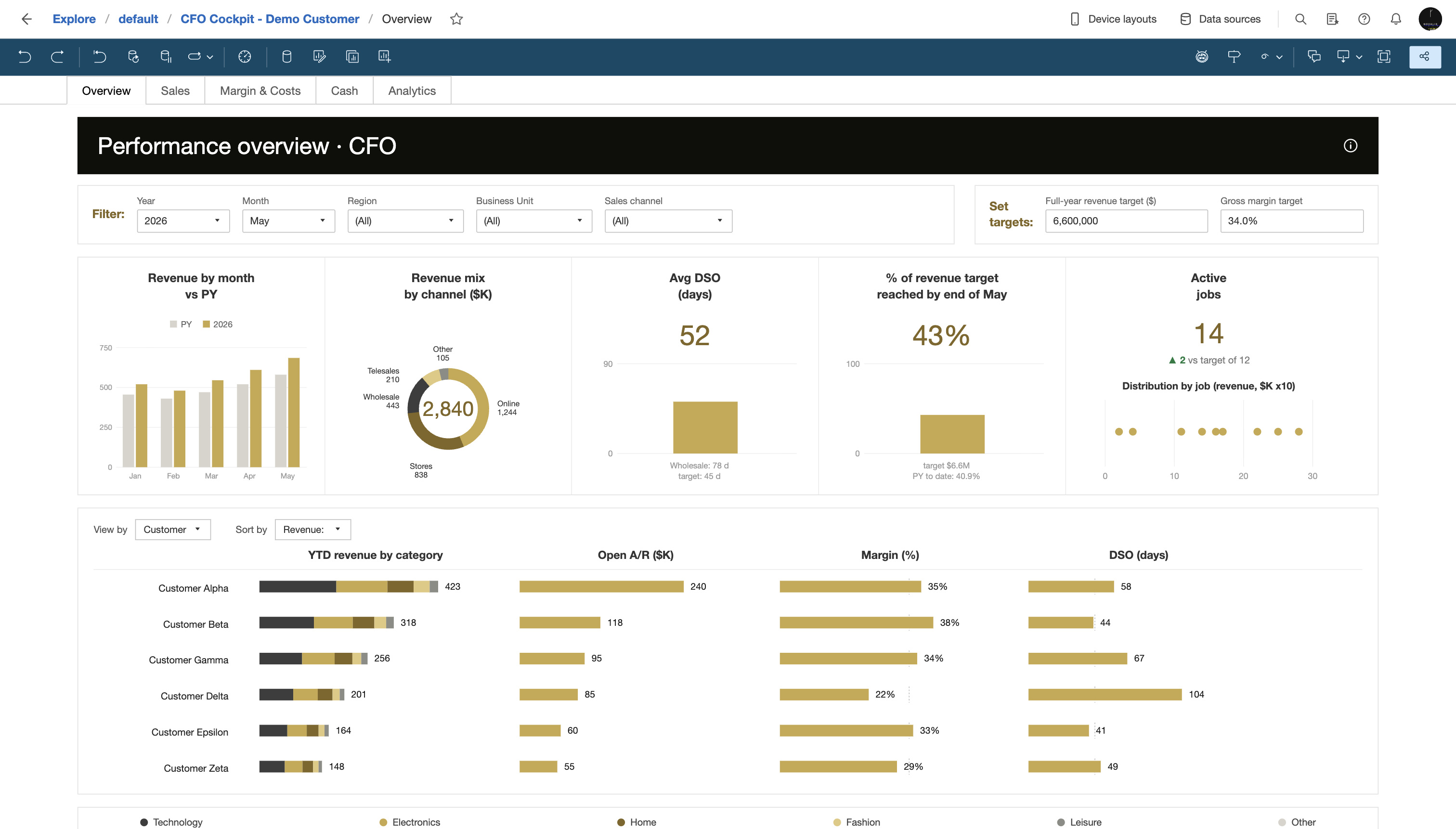Click Customer Delta DSO bar showing 104
The height and width of the screenshot is (829, 1456).
[x=1105, y=695]
